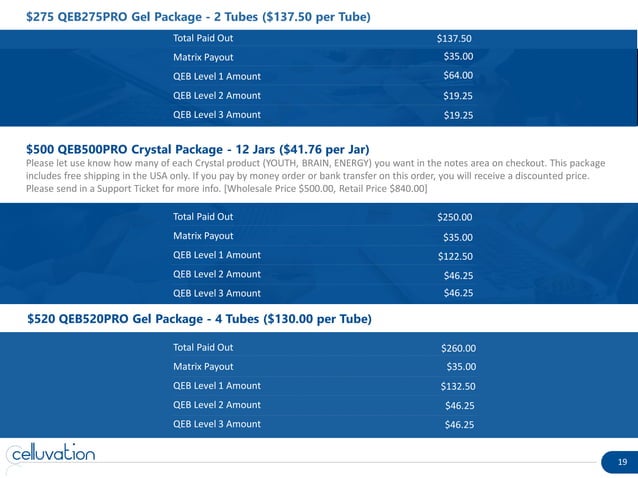Click the $19.25 QEB Level 3 amount

(x=458, y=115)
